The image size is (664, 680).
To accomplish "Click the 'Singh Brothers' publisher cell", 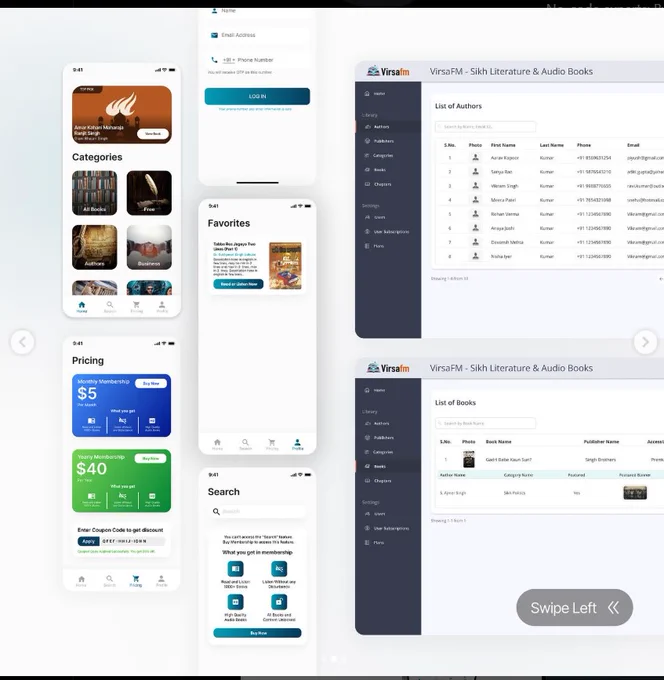I will tap(600, 460).
